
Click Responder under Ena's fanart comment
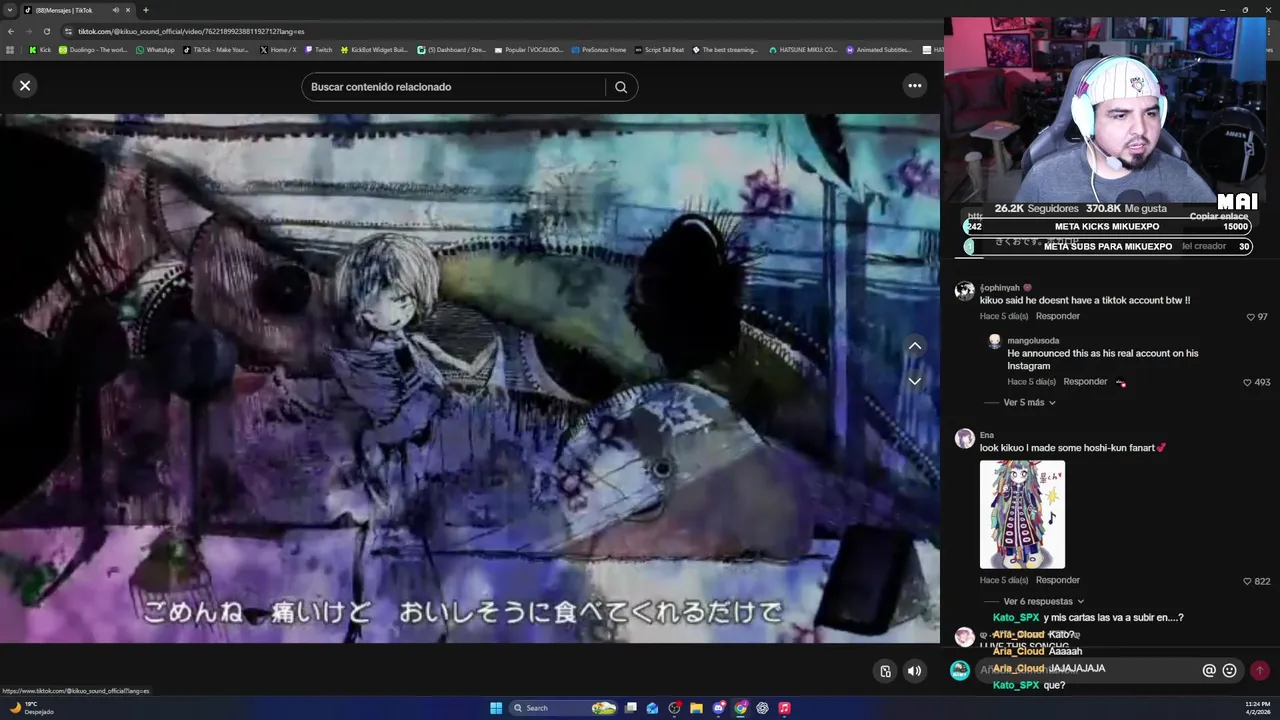pos(1057,580)
